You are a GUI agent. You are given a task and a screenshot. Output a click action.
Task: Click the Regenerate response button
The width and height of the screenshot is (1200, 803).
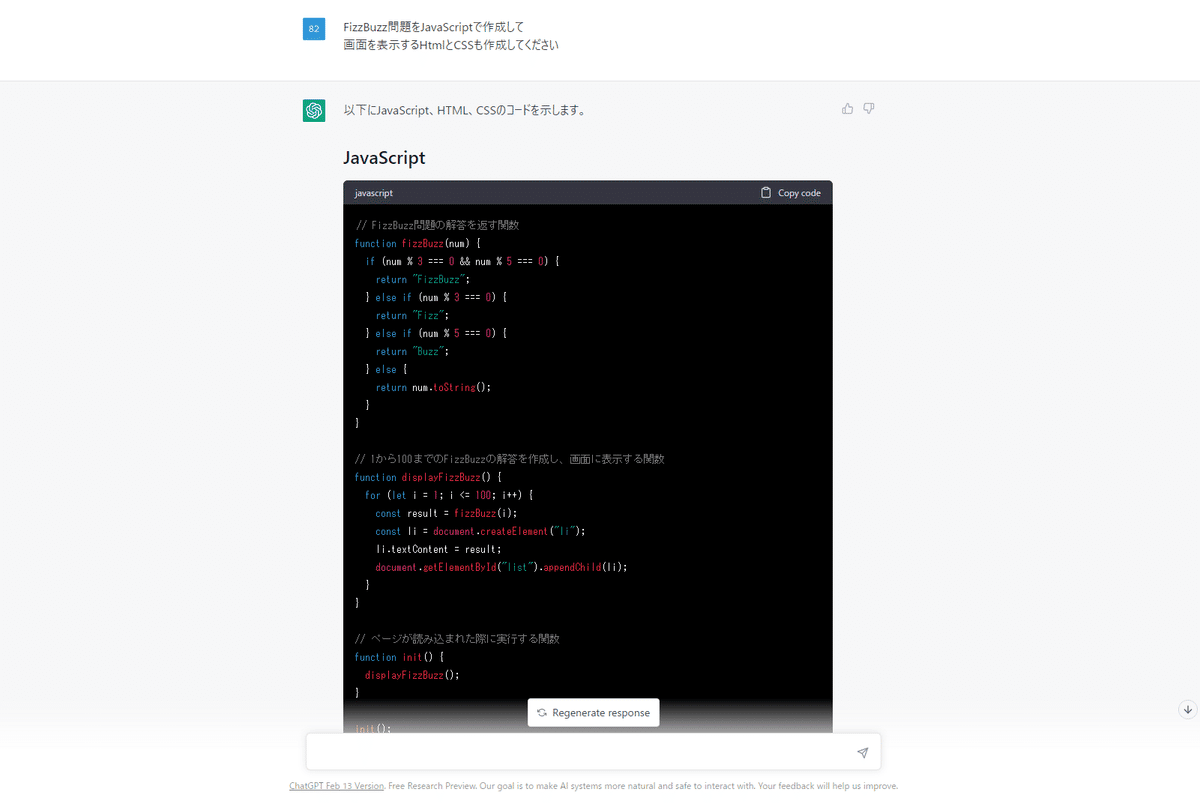point(594,713)
